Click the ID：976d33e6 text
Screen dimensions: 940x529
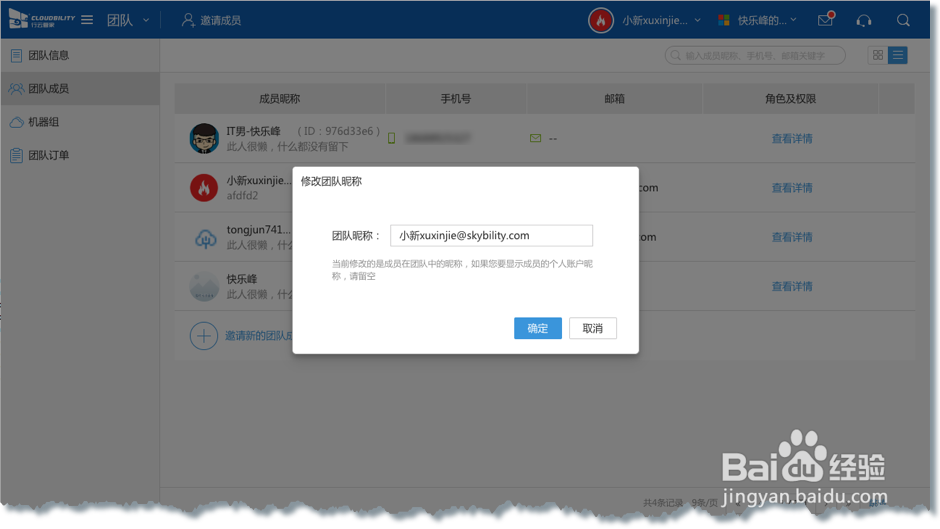tap(339, 131)
